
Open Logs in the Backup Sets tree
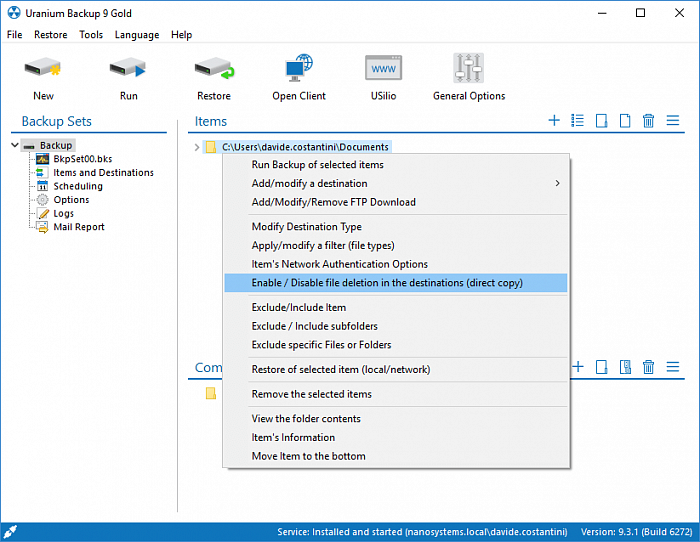tap(63, 213)
